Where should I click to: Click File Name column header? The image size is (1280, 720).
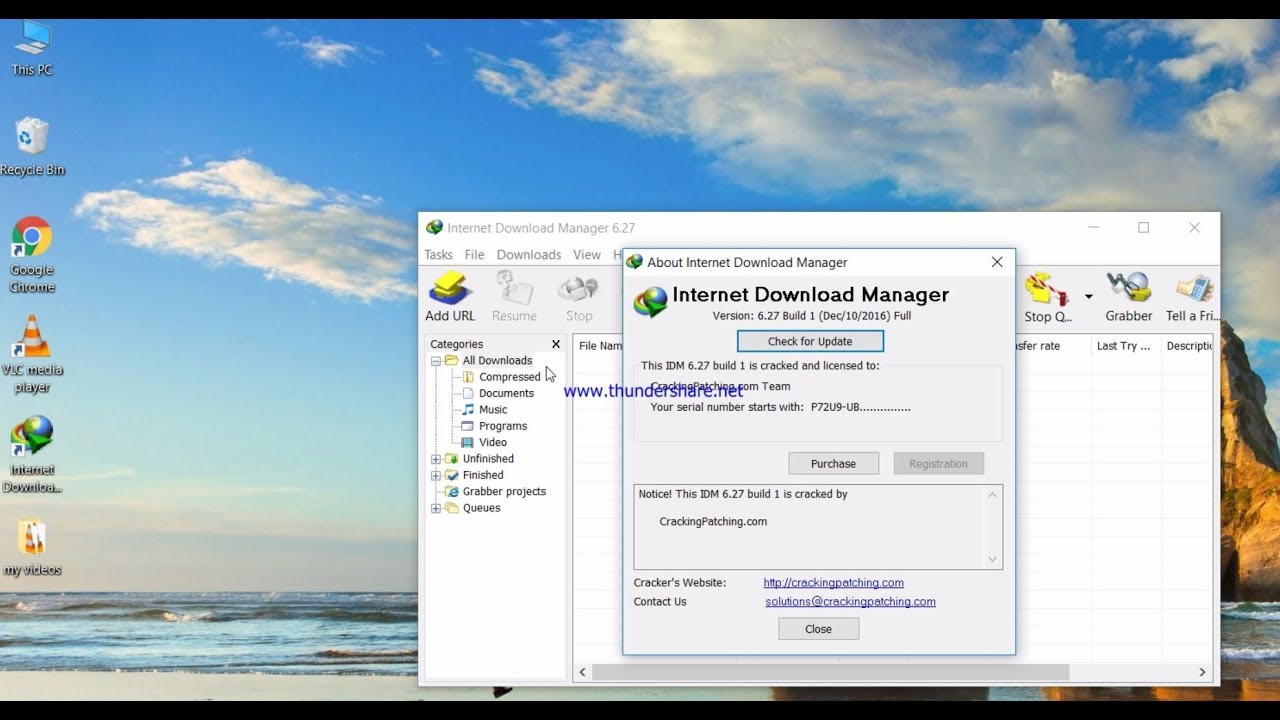[x=600, y=346]
